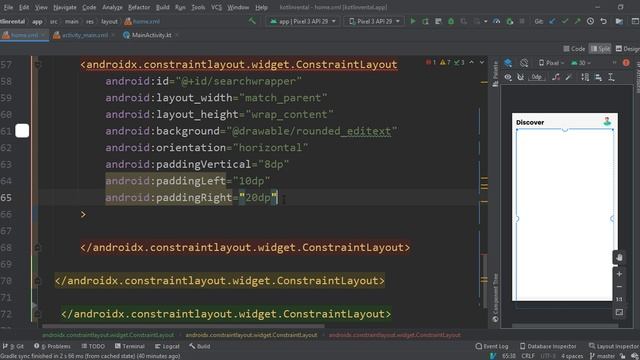Click the Git update project arrow icon

tap(552, 21)
